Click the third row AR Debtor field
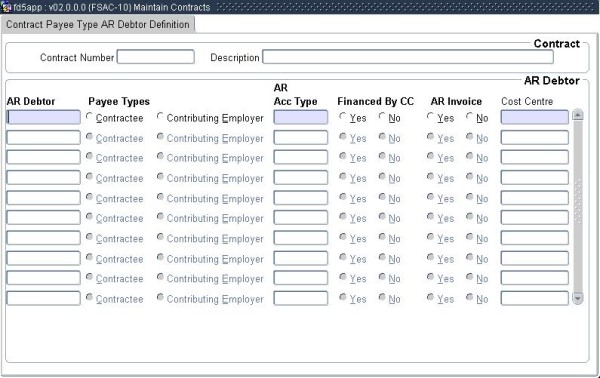 click(x=44, y=157)
